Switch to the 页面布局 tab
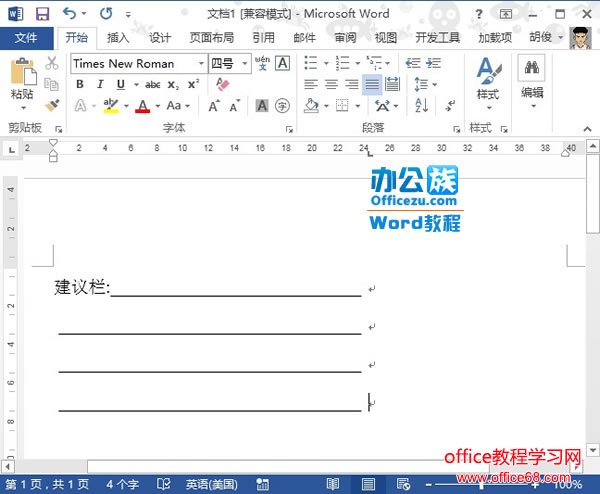The image size is (600, 494). click(212, 37)
